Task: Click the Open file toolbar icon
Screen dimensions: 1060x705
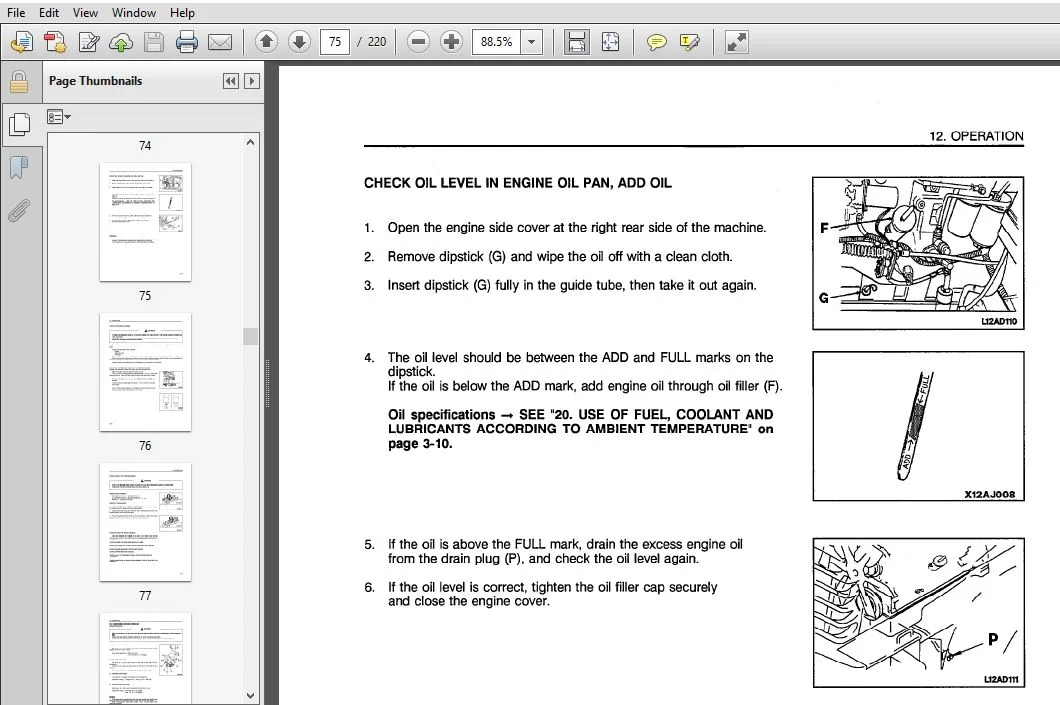Action: [x=22, y=42]
